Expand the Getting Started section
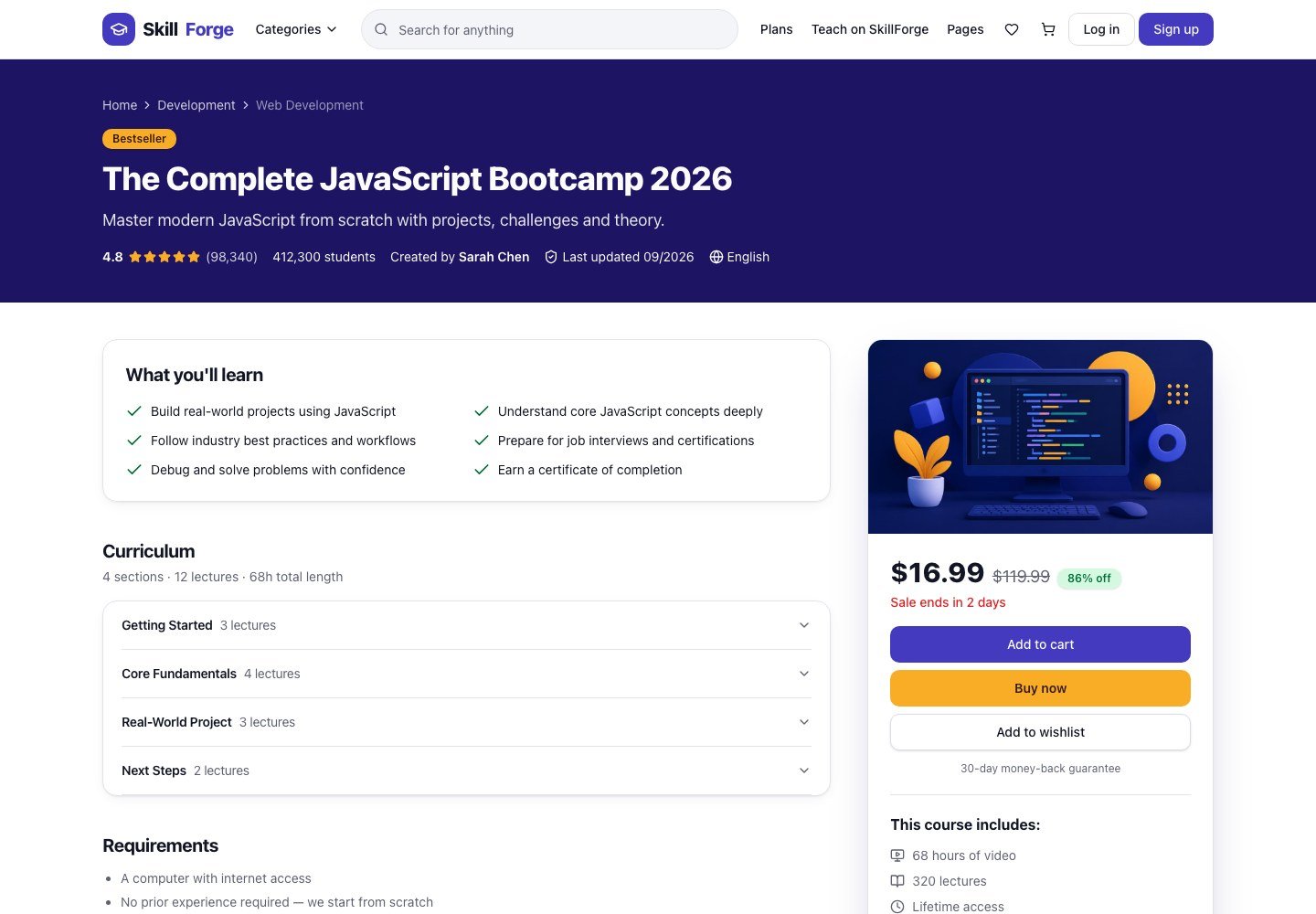 466,625
